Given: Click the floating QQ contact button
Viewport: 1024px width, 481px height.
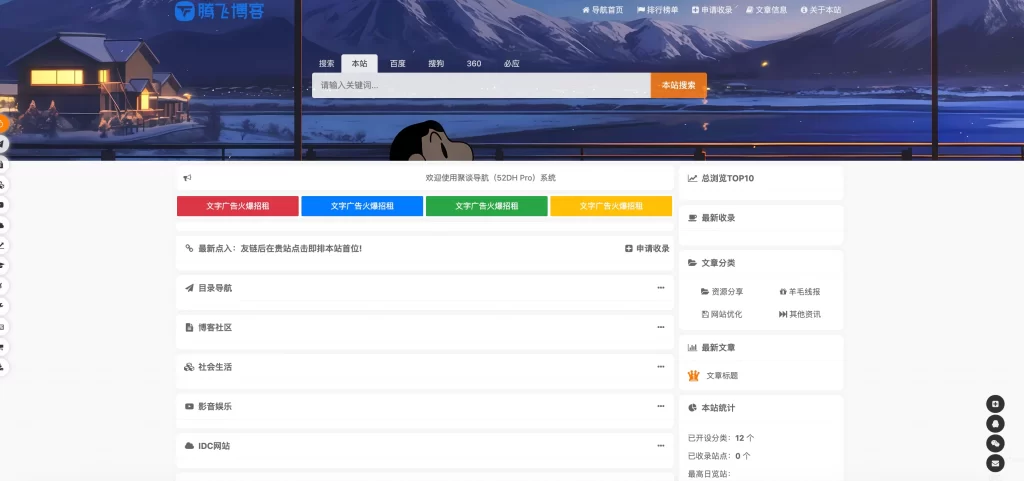Looking at the screenshot, I should [x=995, y=424].
